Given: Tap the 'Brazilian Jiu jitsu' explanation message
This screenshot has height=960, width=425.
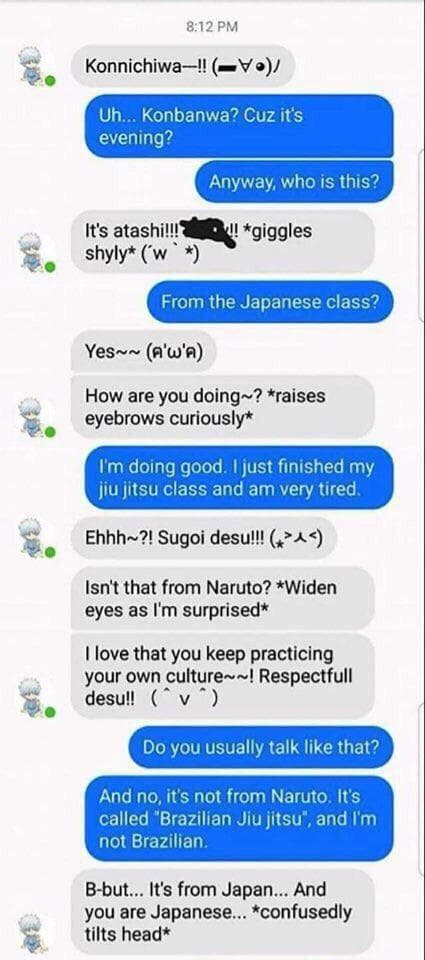Looking at the screenshot, I should (x=238, y=819).
